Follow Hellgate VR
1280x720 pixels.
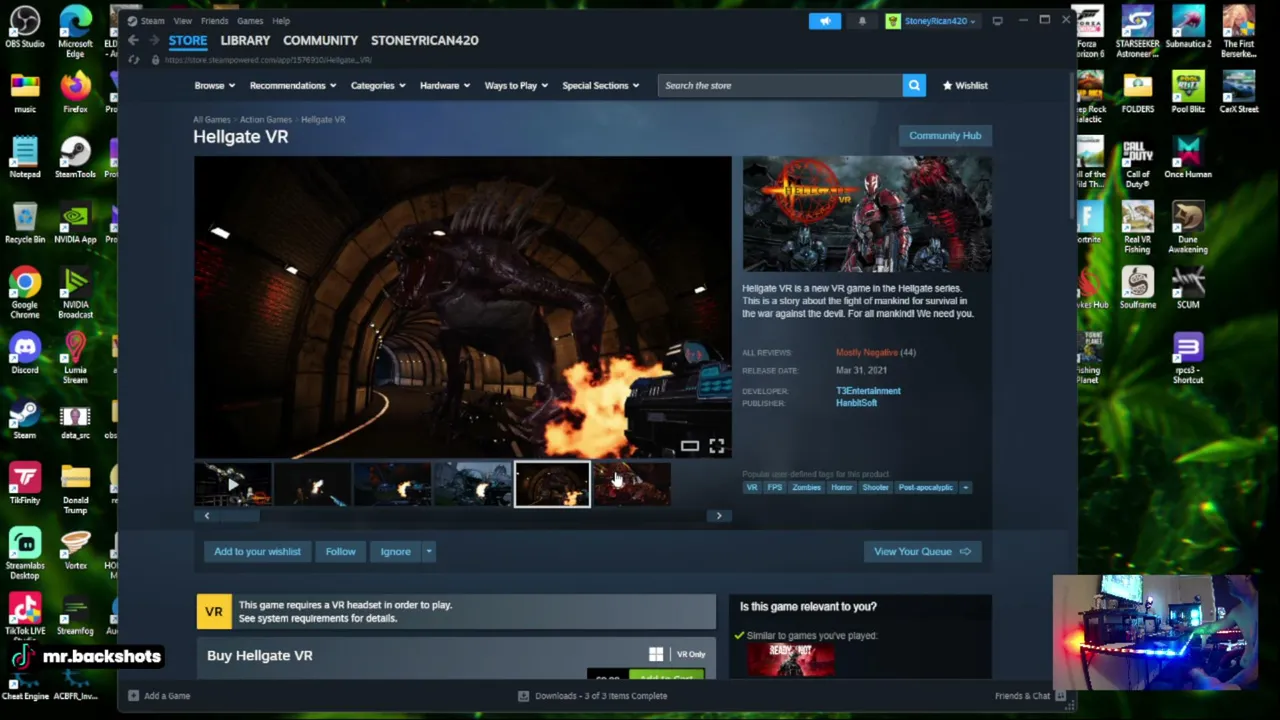pos(340,552)
